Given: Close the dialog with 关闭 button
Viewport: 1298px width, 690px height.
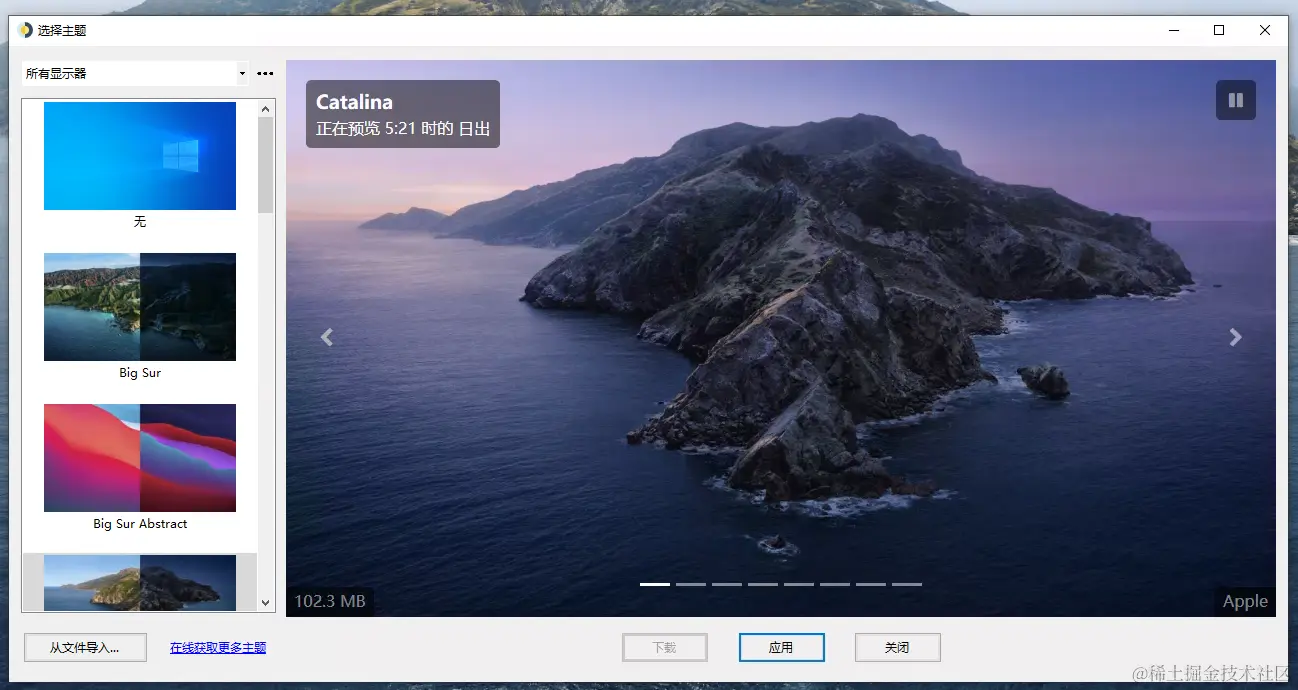Looking at the screenshot, I should point(897,648).
